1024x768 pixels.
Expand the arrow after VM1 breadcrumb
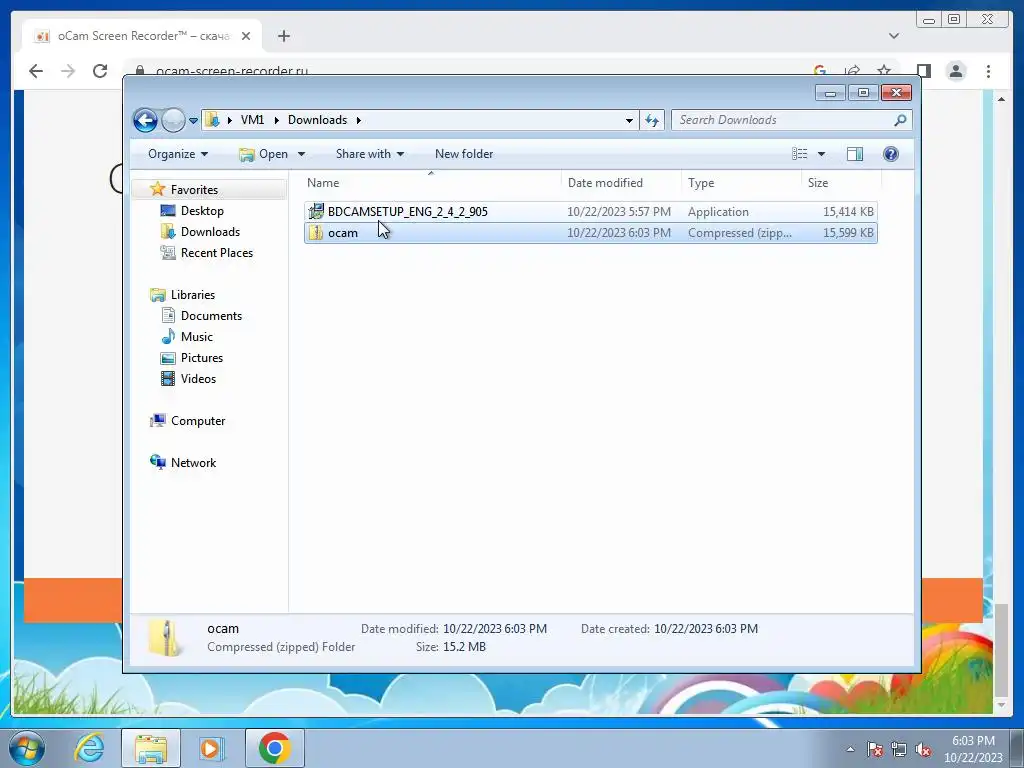(276, 120)
